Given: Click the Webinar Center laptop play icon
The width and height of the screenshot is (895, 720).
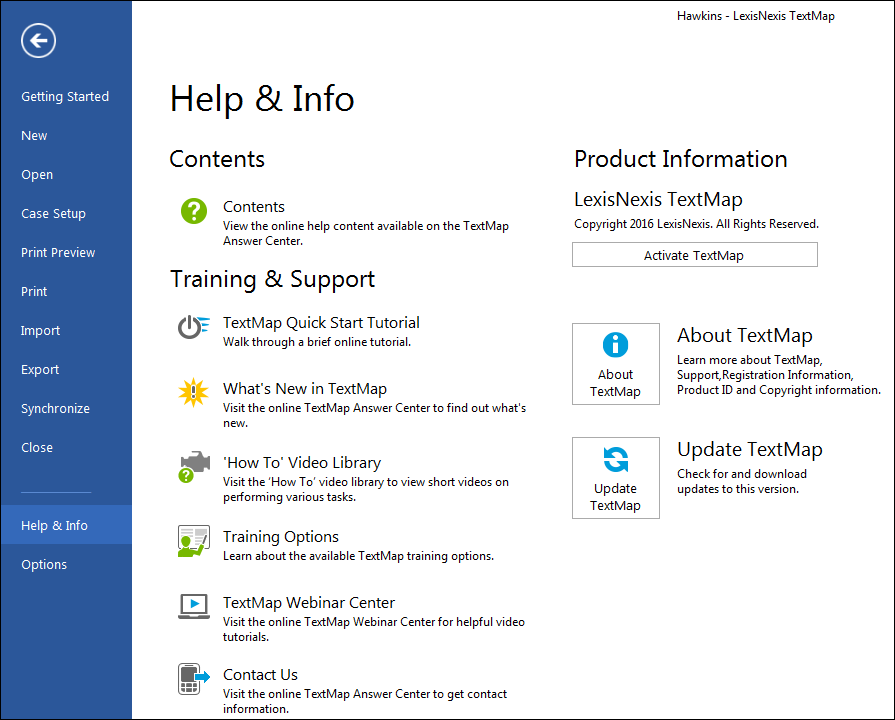Looking at the screenshot, I should pyautogui.click(x=193, y=606).
